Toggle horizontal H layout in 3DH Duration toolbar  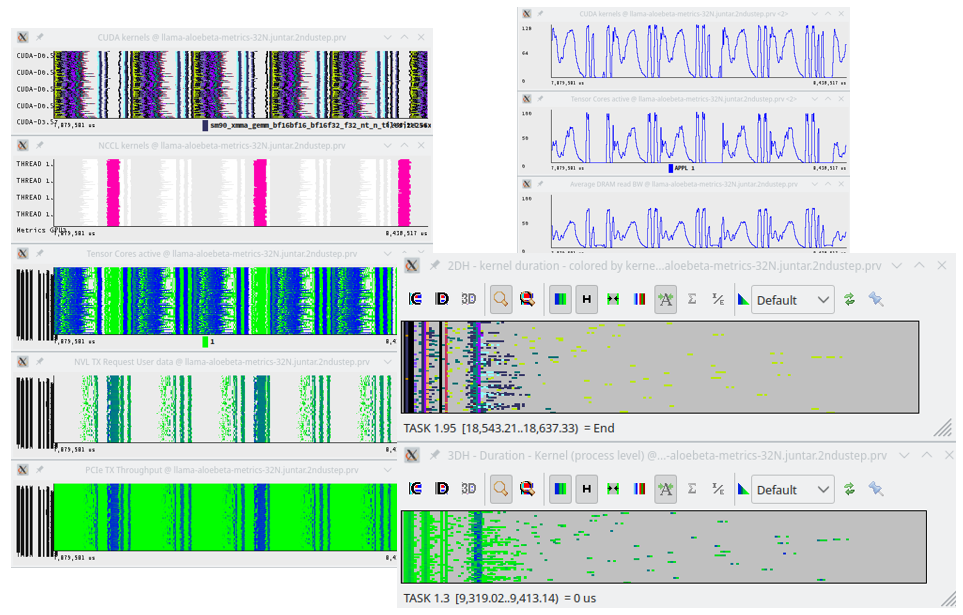(x=587, y=489)
